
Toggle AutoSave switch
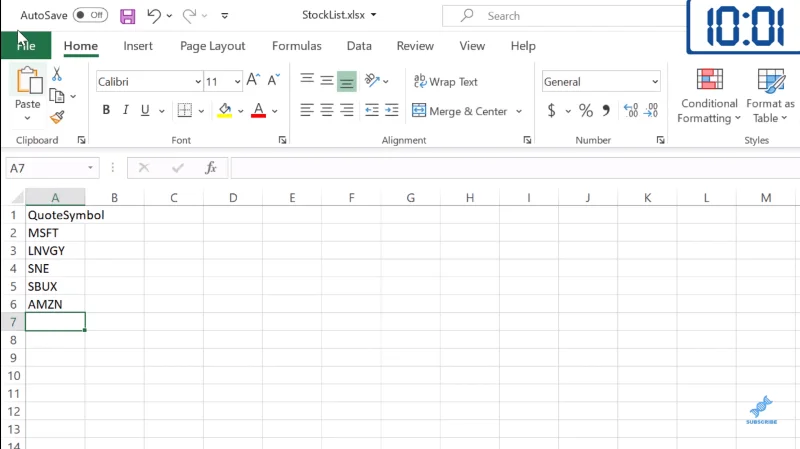pos(90,15)
